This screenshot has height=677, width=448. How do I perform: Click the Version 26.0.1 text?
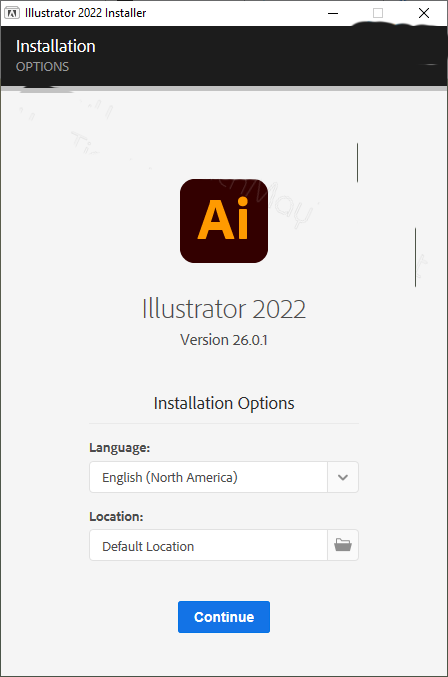point(224,340)
